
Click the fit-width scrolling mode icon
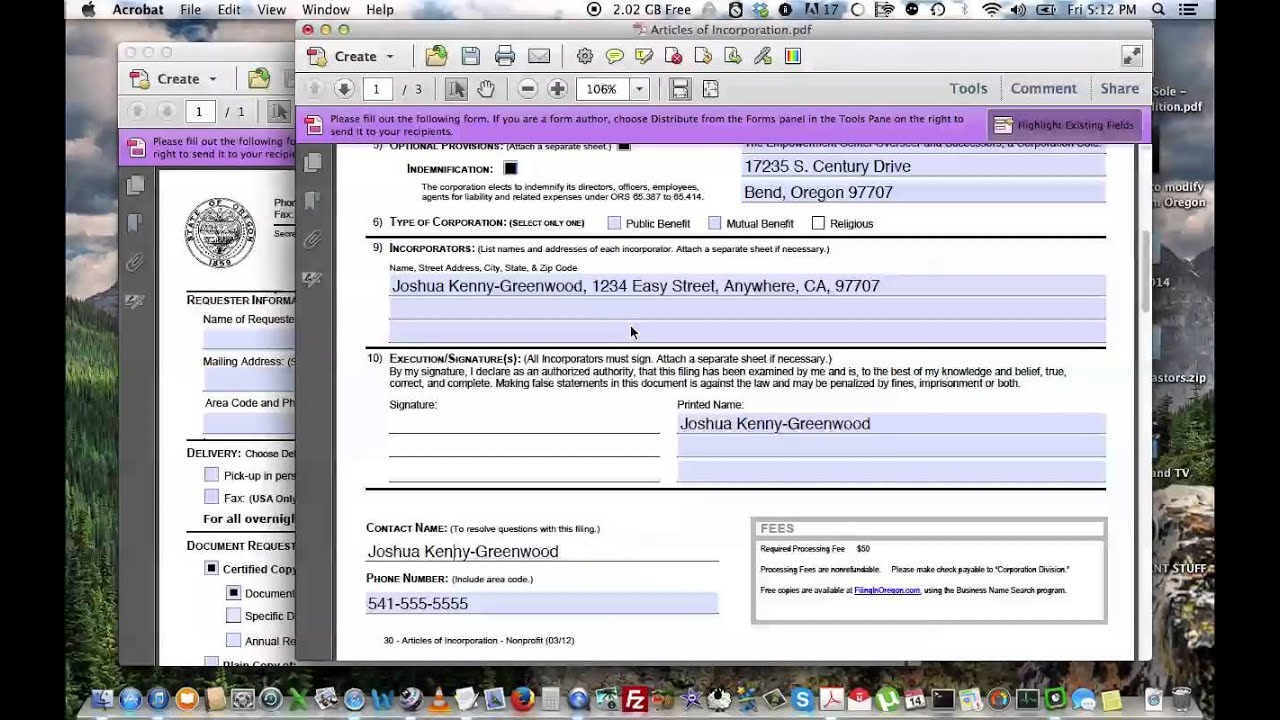680,89
